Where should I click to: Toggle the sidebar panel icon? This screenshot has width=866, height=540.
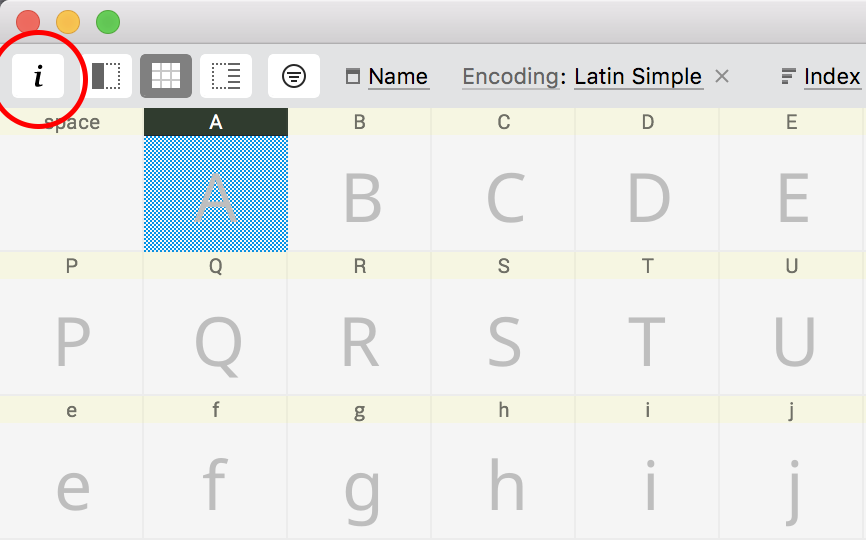point(106,76)
